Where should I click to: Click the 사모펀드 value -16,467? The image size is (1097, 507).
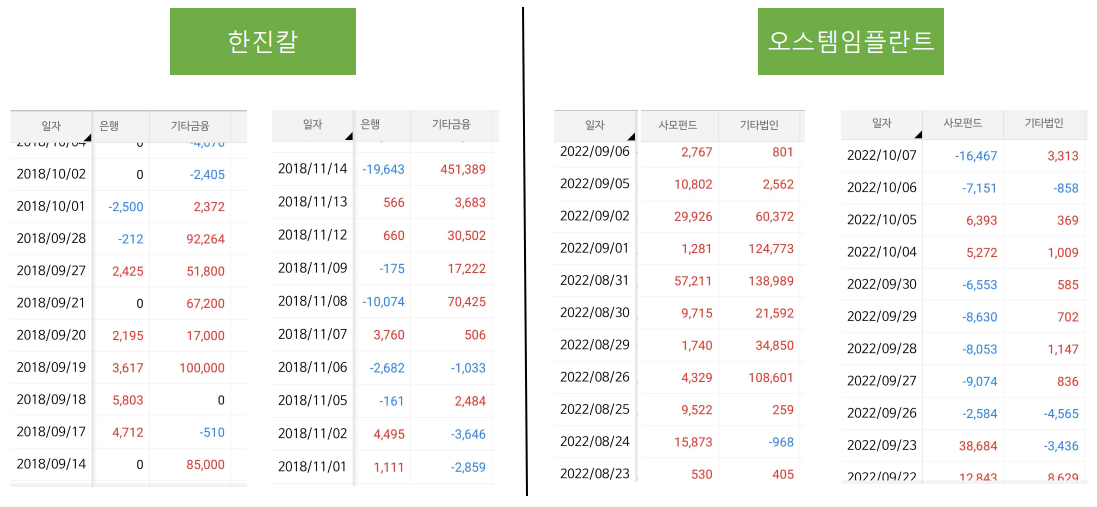976,156
